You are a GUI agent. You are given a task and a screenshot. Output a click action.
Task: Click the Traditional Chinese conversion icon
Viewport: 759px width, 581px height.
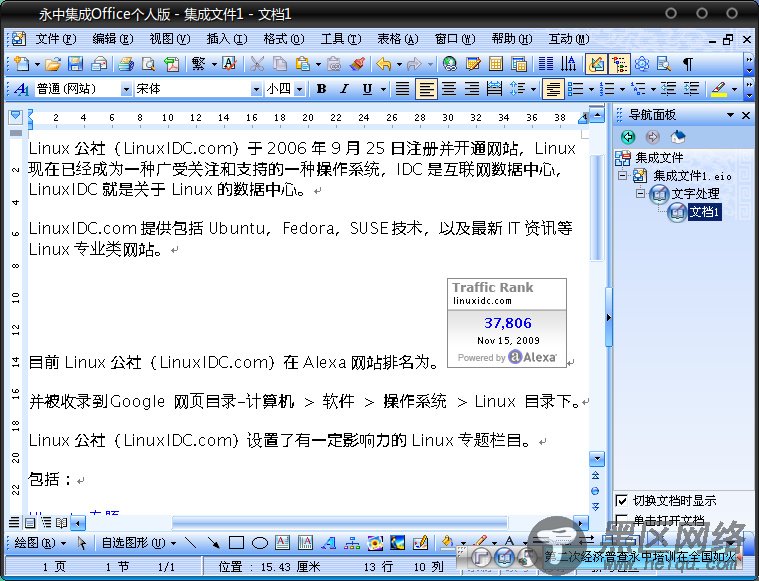pos(198,64)
